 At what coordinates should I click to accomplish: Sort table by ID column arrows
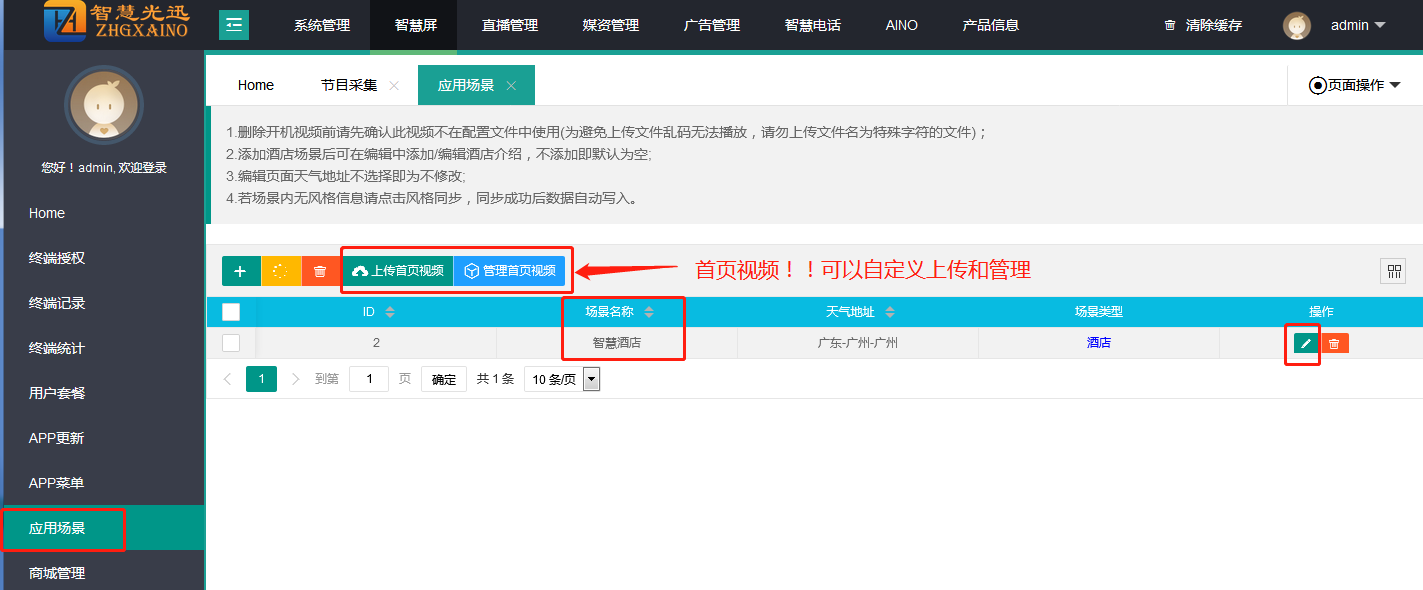[x=390, y=312]
